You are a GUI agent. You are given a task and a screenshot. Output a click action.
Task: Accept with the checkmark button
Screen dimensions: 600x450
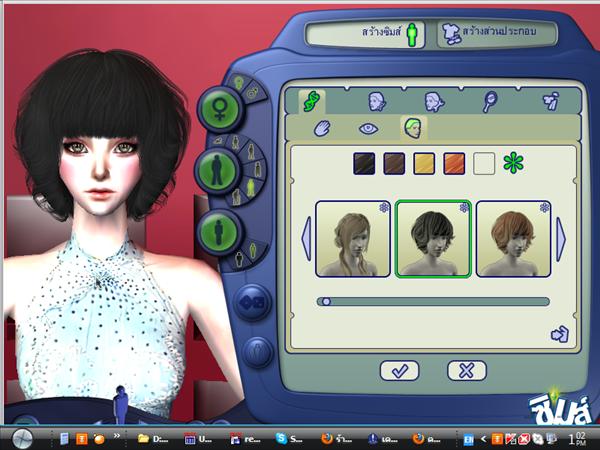399,370
